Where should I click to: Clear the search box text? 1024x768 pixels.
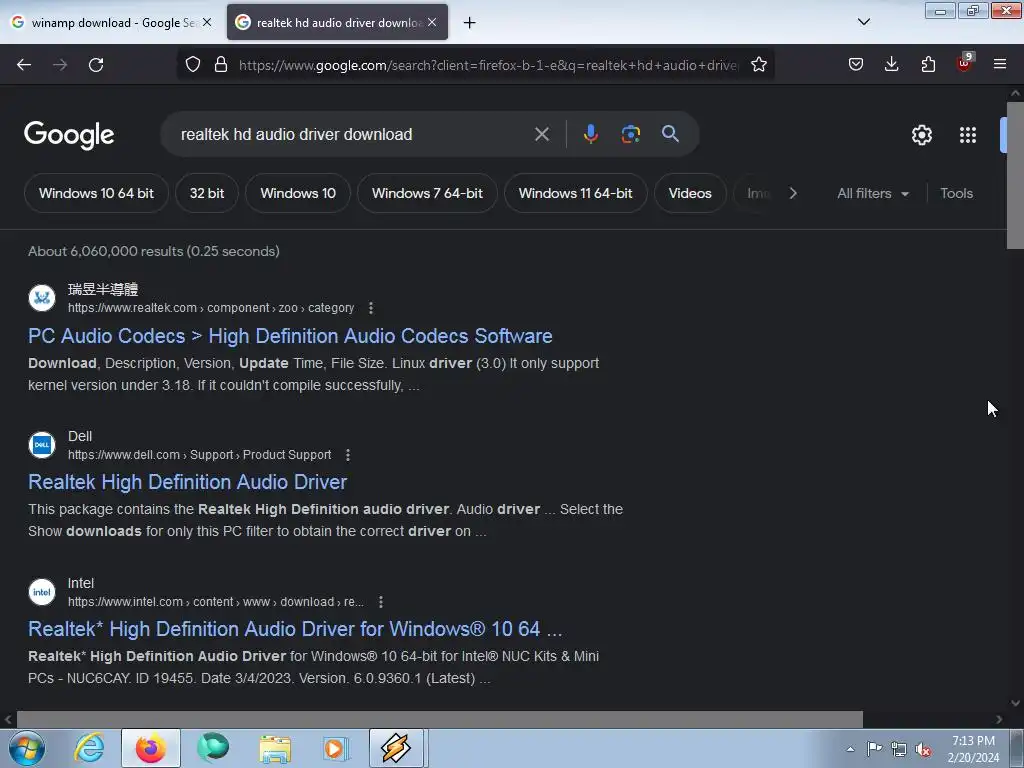[541, 135]
